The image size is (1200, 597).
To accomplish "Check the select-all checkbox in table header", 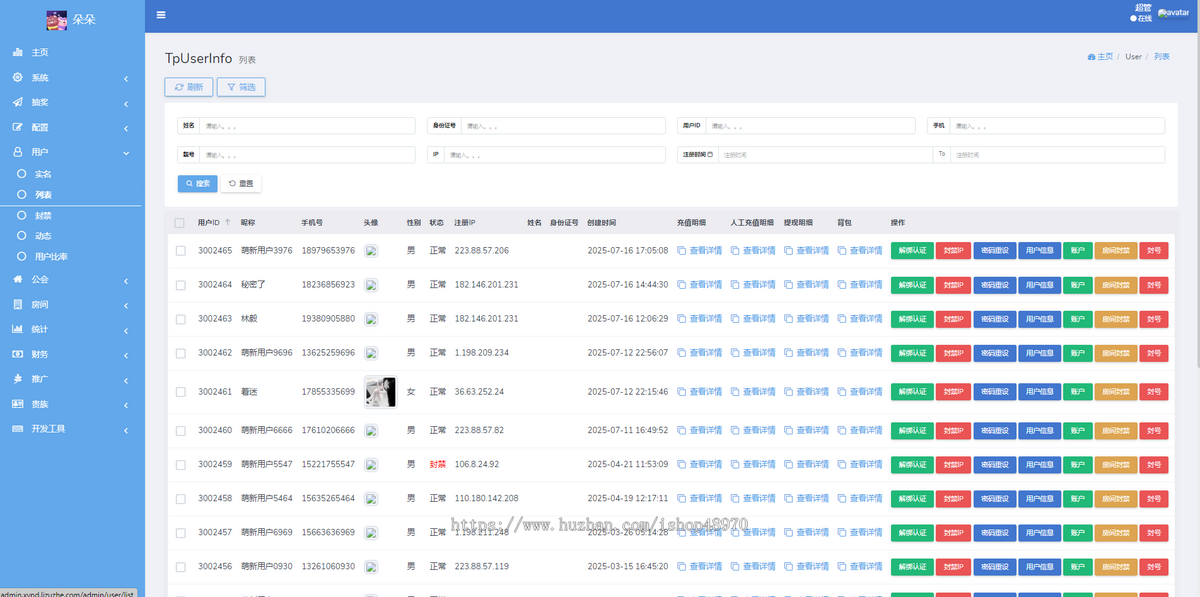I will [x=180, y=223].
